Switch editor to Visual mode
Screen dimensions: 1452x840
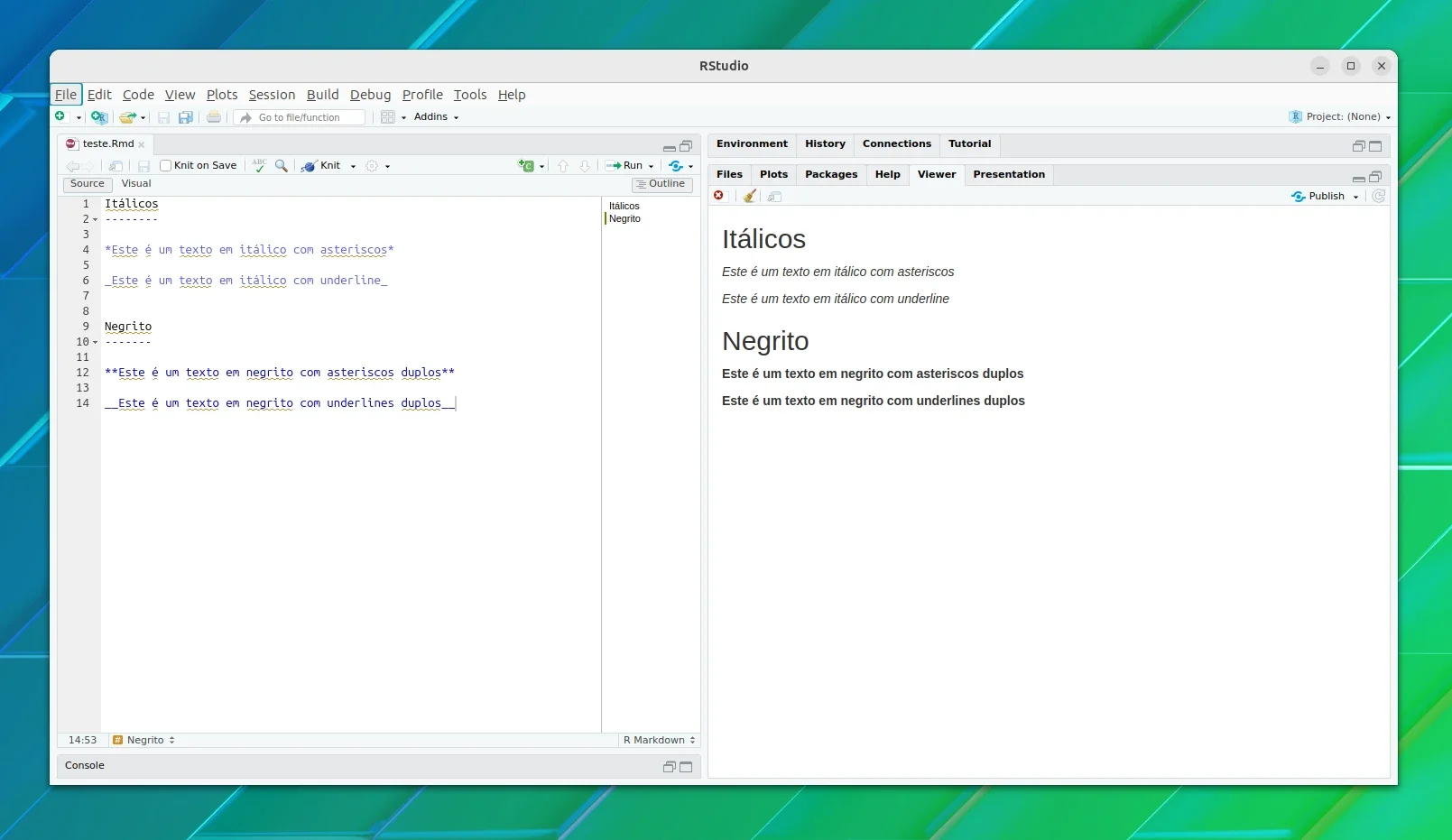pos(136,183)
